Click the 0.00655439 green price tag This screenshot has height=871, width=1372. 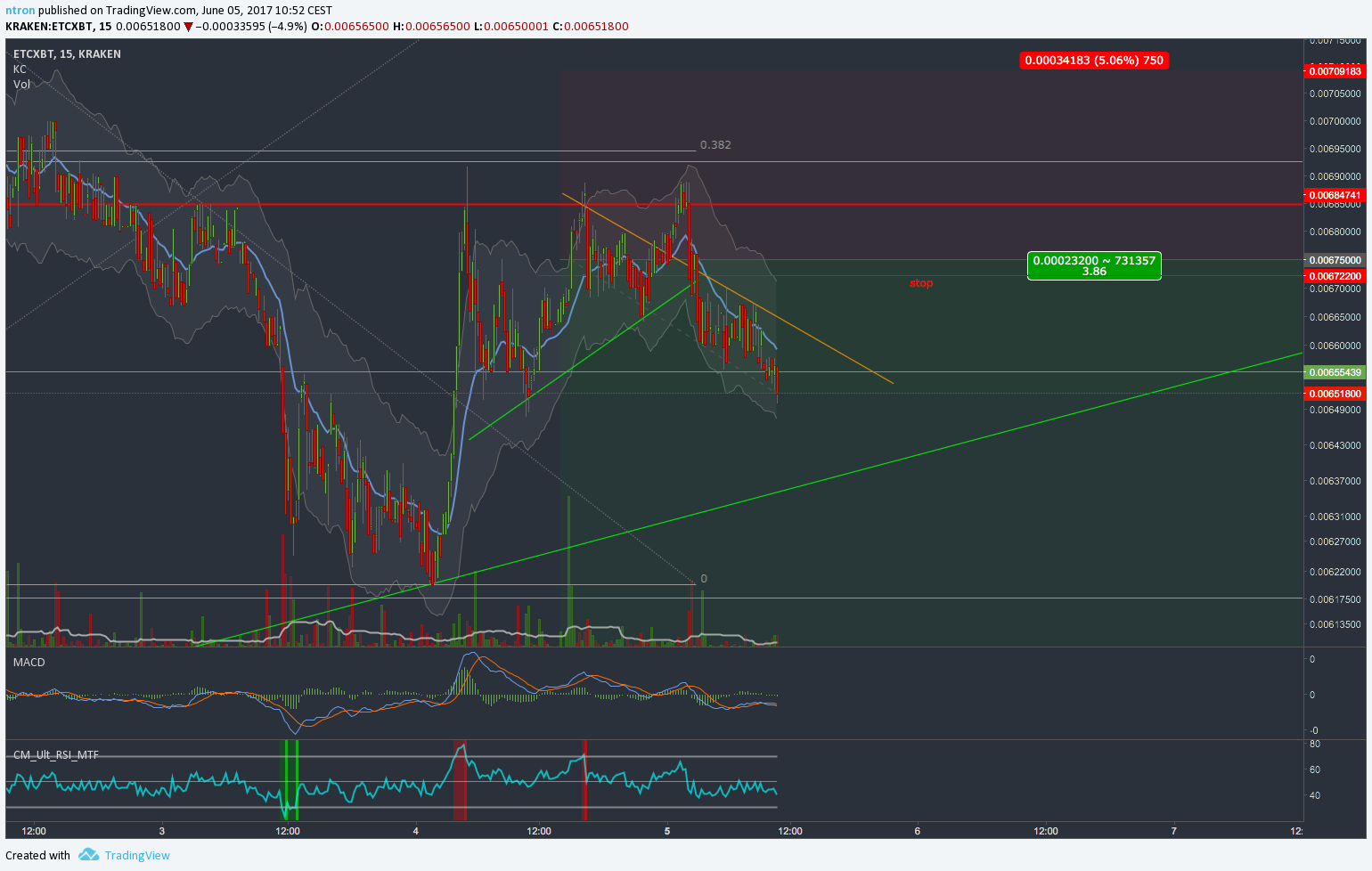[1335, 372]
